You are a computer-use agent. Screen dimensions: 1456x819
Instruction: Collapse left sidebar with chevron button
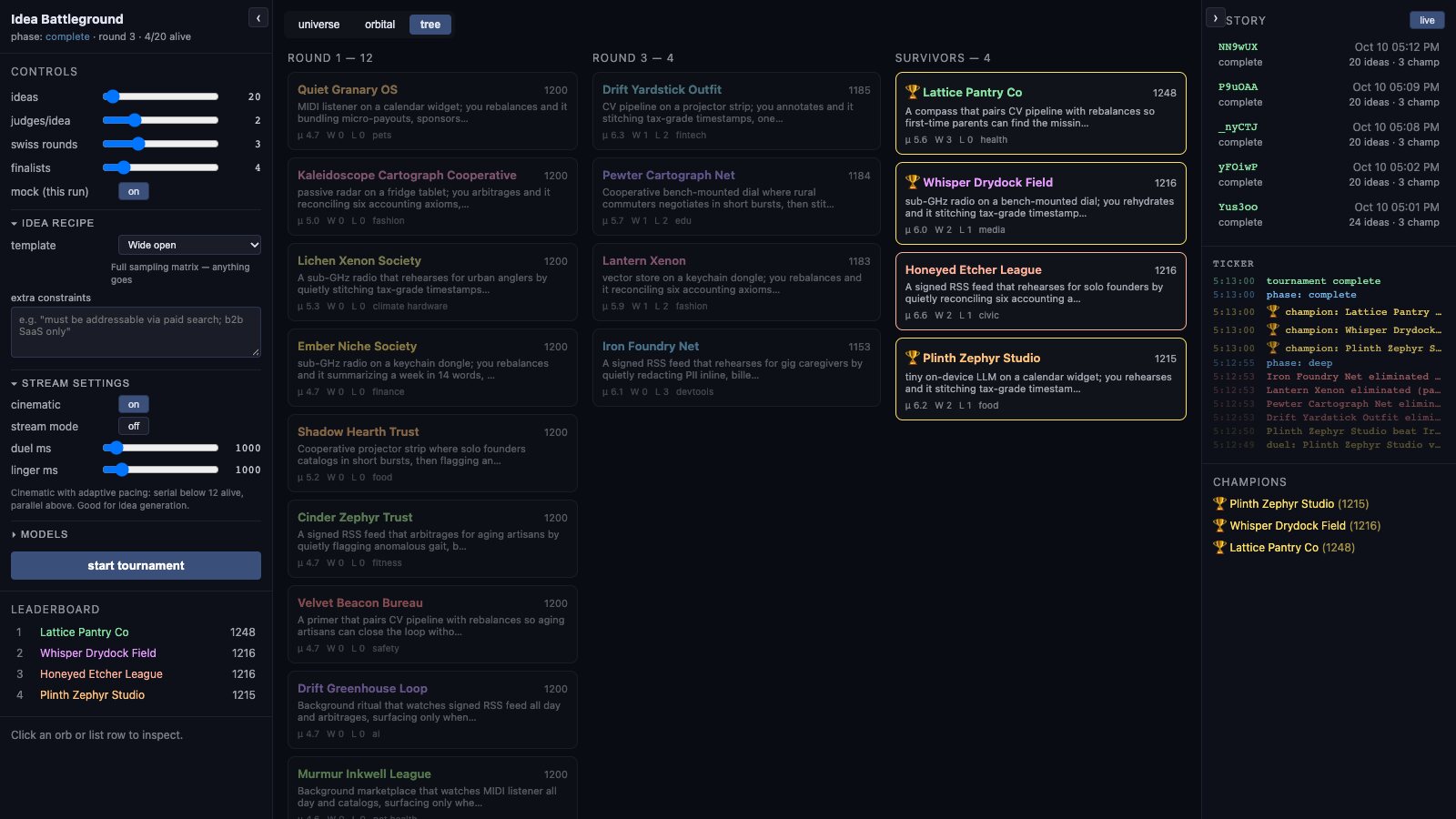coord(258,18)
